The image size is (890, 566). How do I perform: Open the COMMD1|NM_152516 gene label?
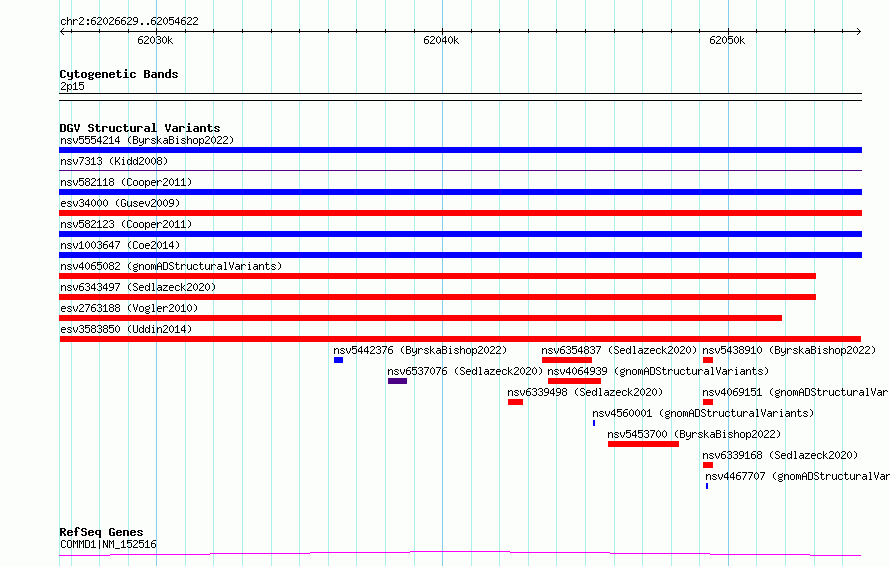108,544
